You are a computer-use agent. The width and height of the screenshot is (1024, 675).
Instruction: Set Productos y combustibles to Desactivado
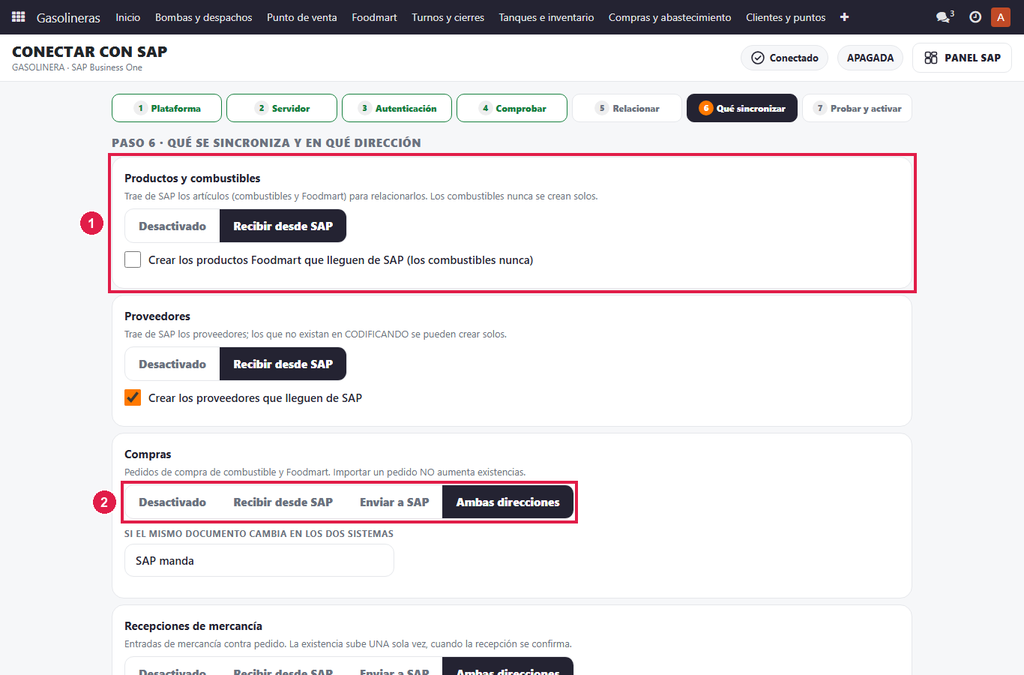[172, 226]
